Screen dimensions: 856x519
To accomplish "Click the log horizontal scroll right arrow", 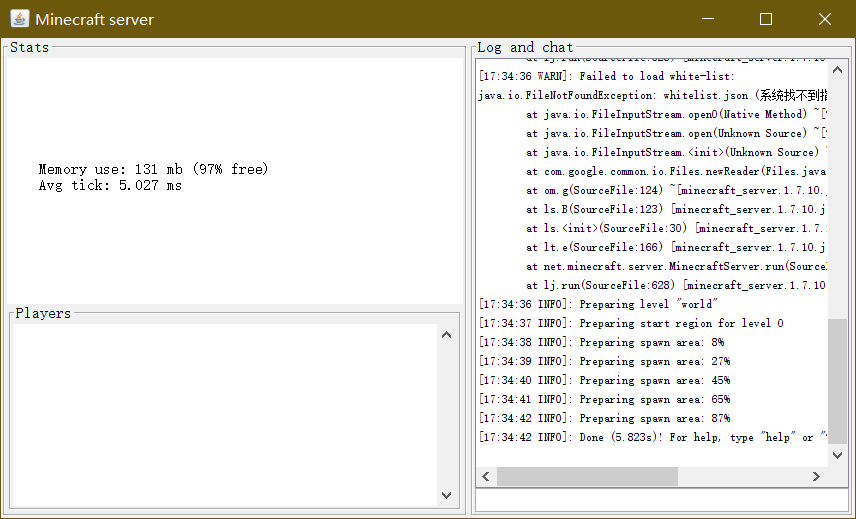I will pyautogui.click(x=818, y=476).
